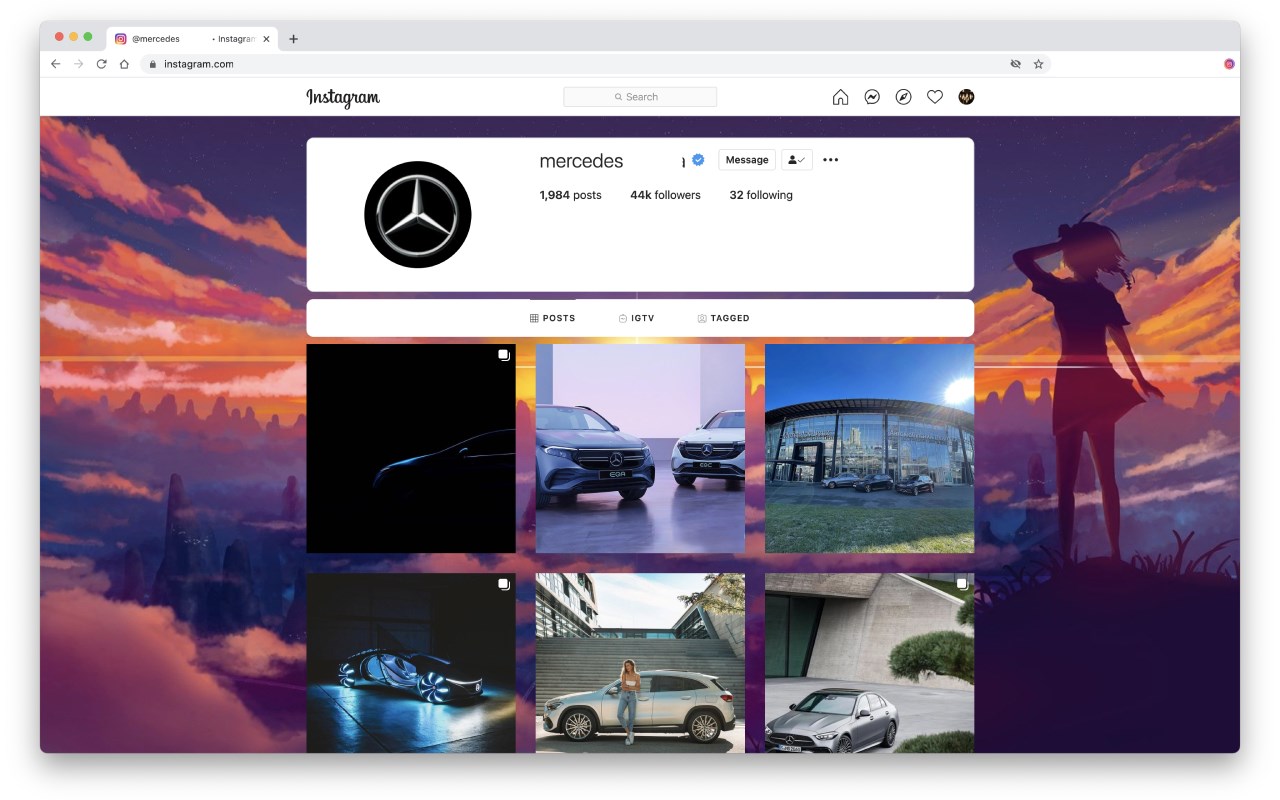
Task: Click the browser back arrow
Action: coord(56,64)
